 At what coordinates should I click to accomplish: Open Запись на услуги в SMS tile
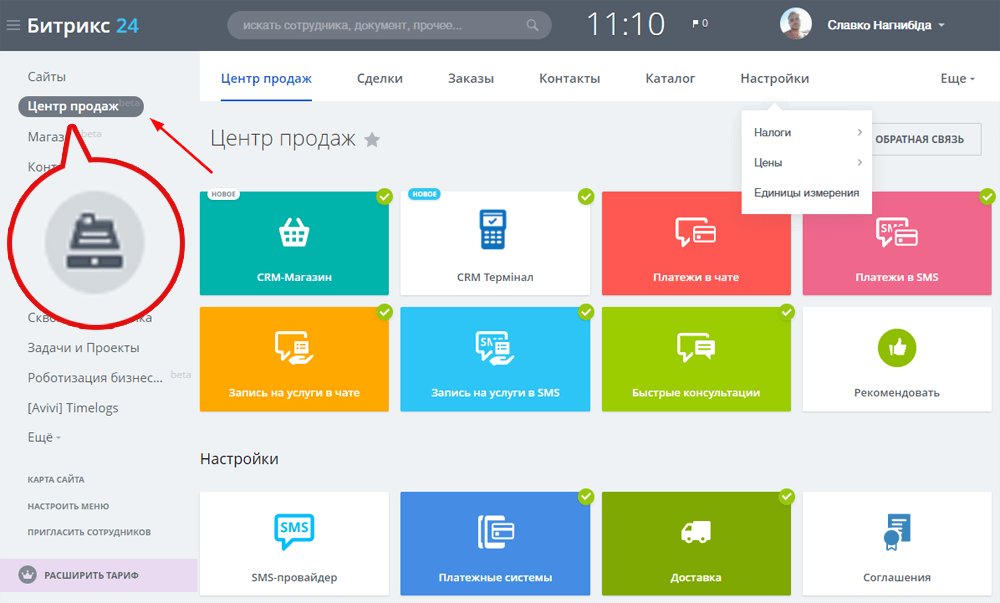click(x=495, y=359)
